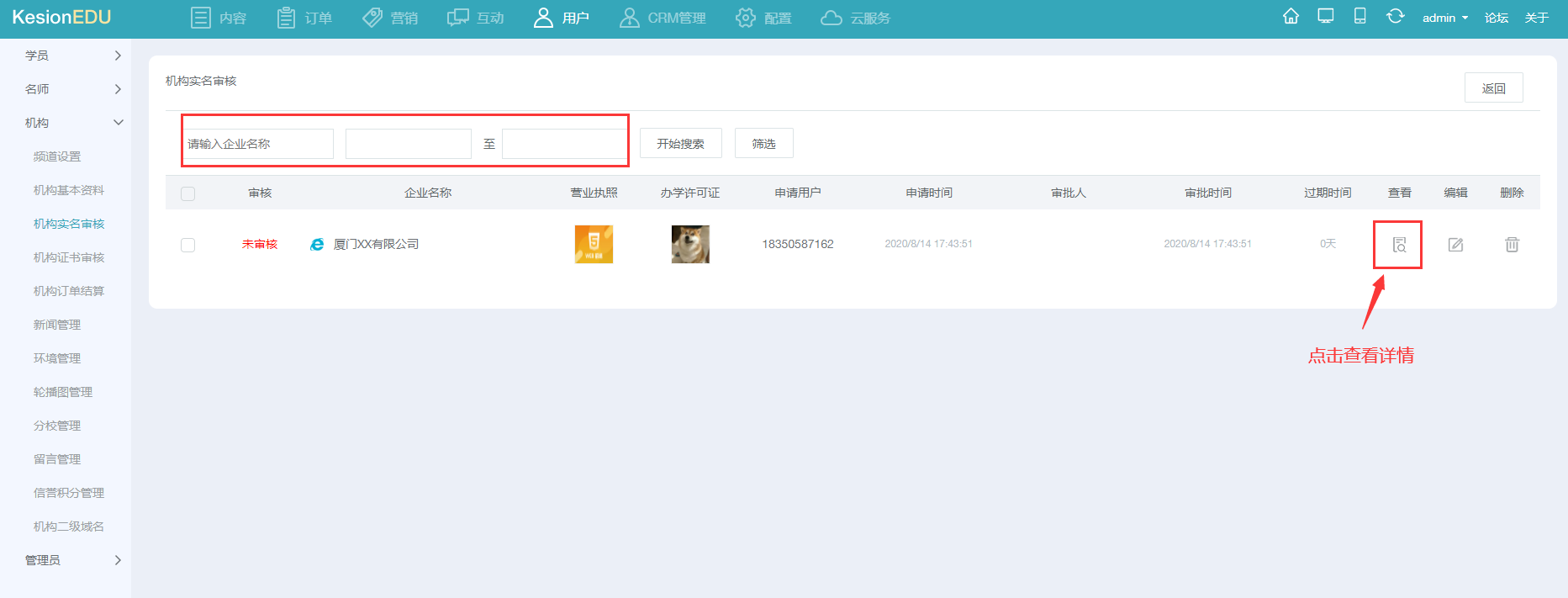Toggle the select-all checkbox in table header
Screen dimensions: 1568x598
point(187,193)
